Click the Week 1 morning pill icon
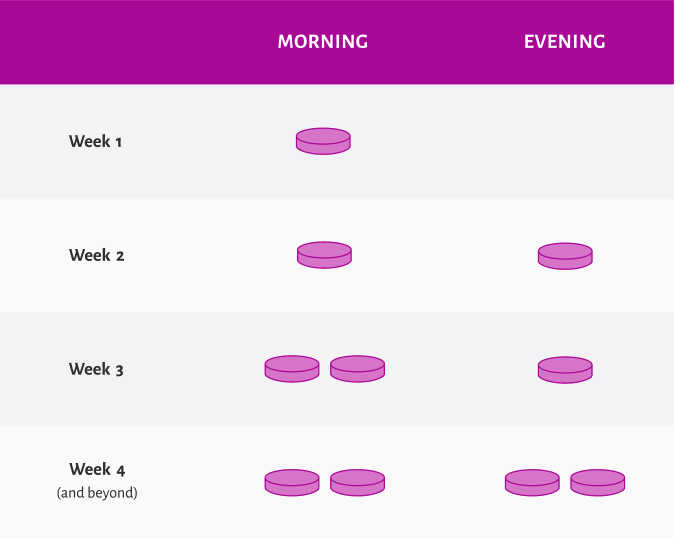The image size is (675, 539). click(323, 141)
